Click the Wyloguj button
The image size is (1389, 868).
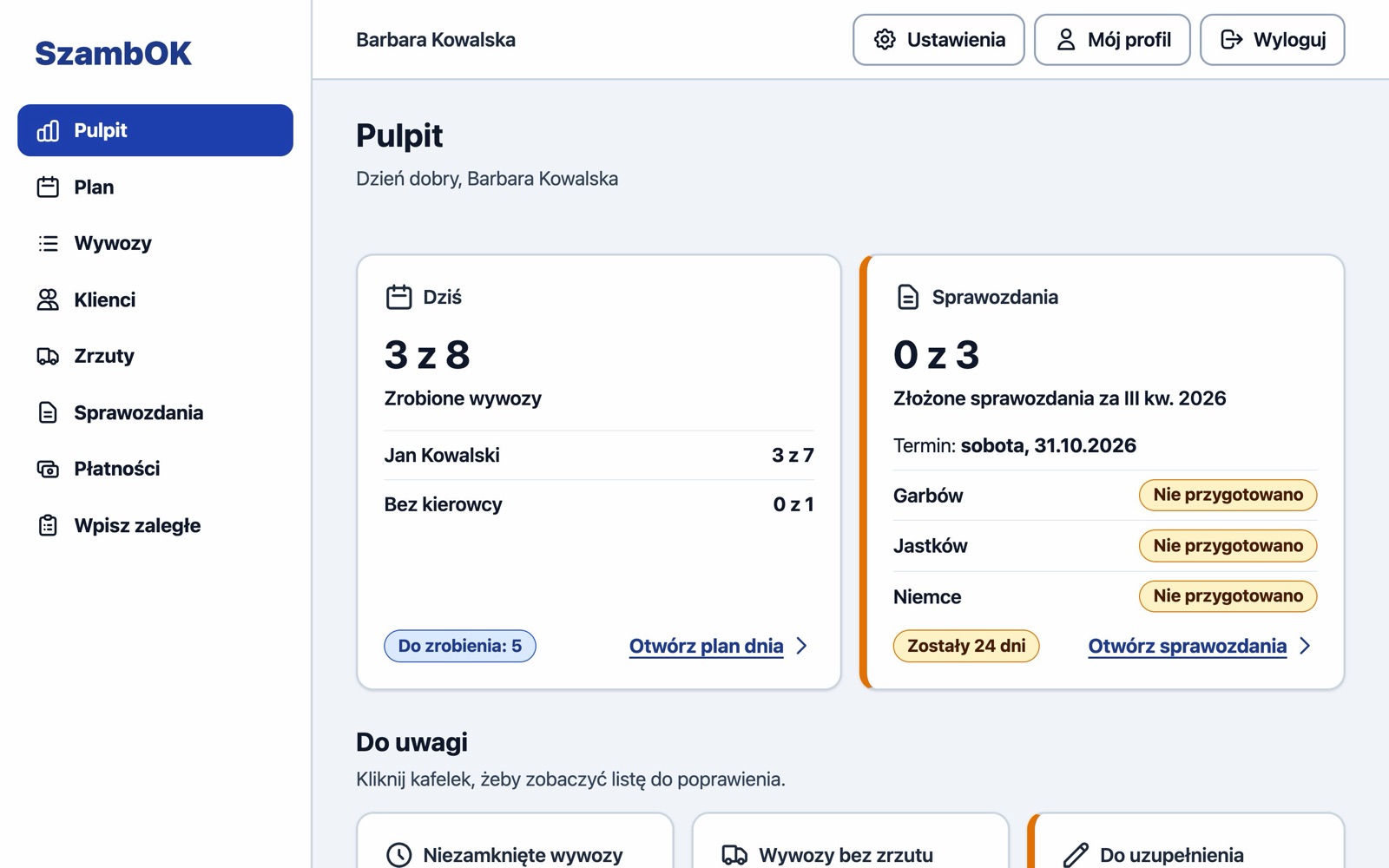coord(1272,39)
